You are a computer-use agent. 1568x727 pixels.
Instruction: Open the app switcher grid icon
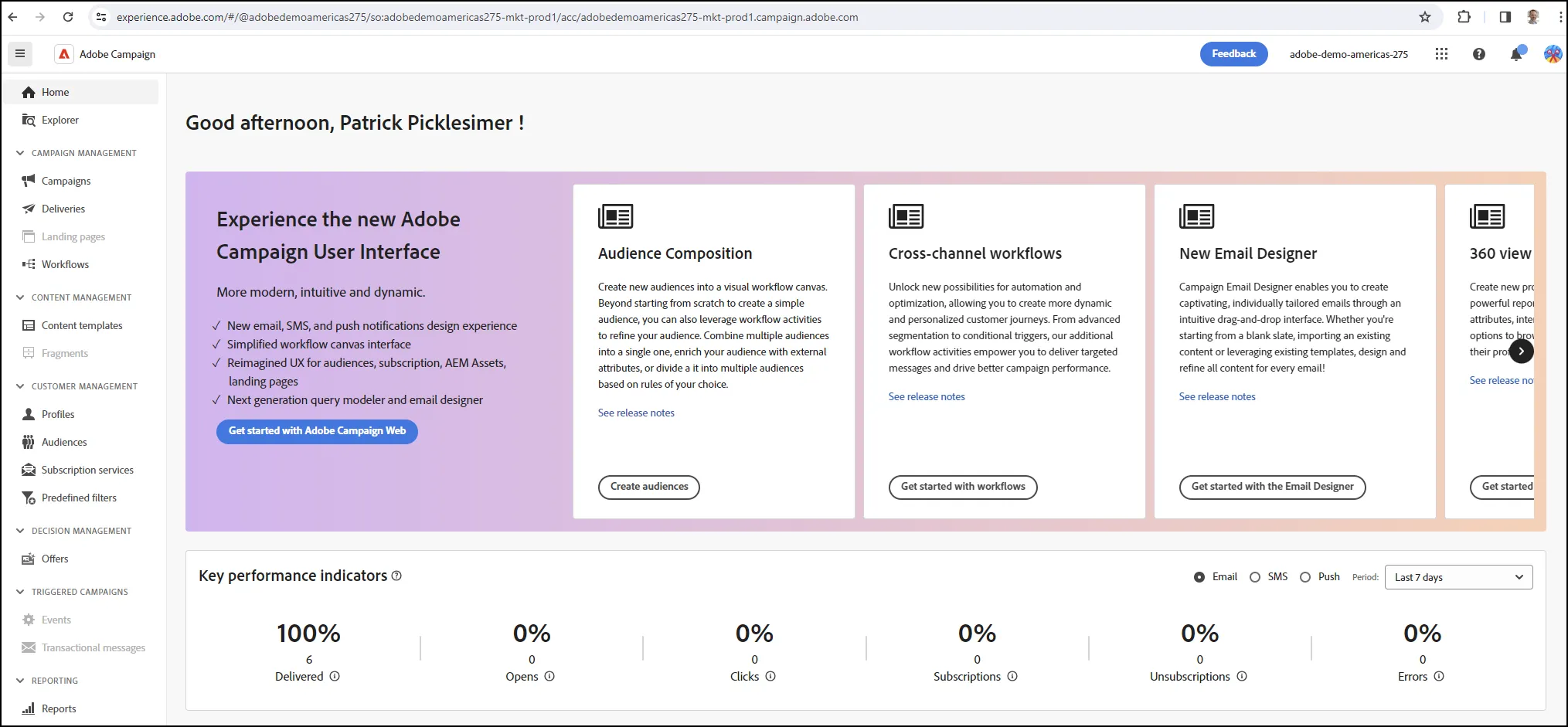(1441, 54)
